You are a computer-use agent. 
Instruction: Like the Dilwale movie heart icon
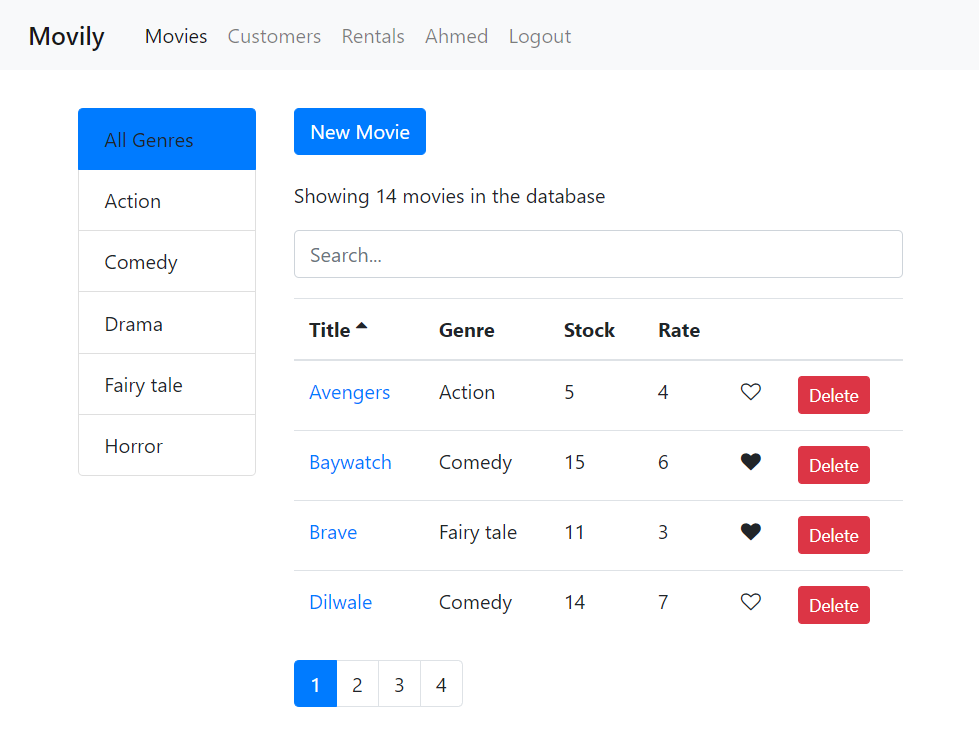pyautogui.click(x=750, y=602)
